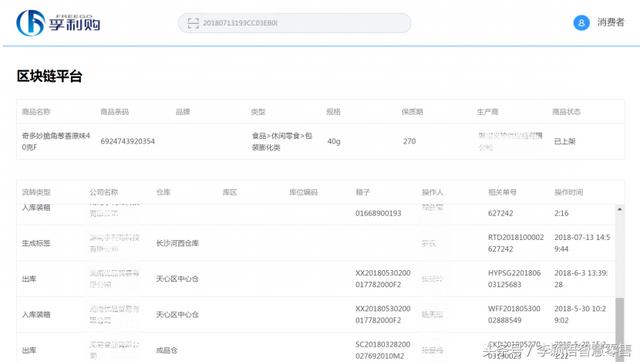The image size is (640, 362).
Task: Select the 生成标签 row type cell
Action: click(x=36, y=243)
